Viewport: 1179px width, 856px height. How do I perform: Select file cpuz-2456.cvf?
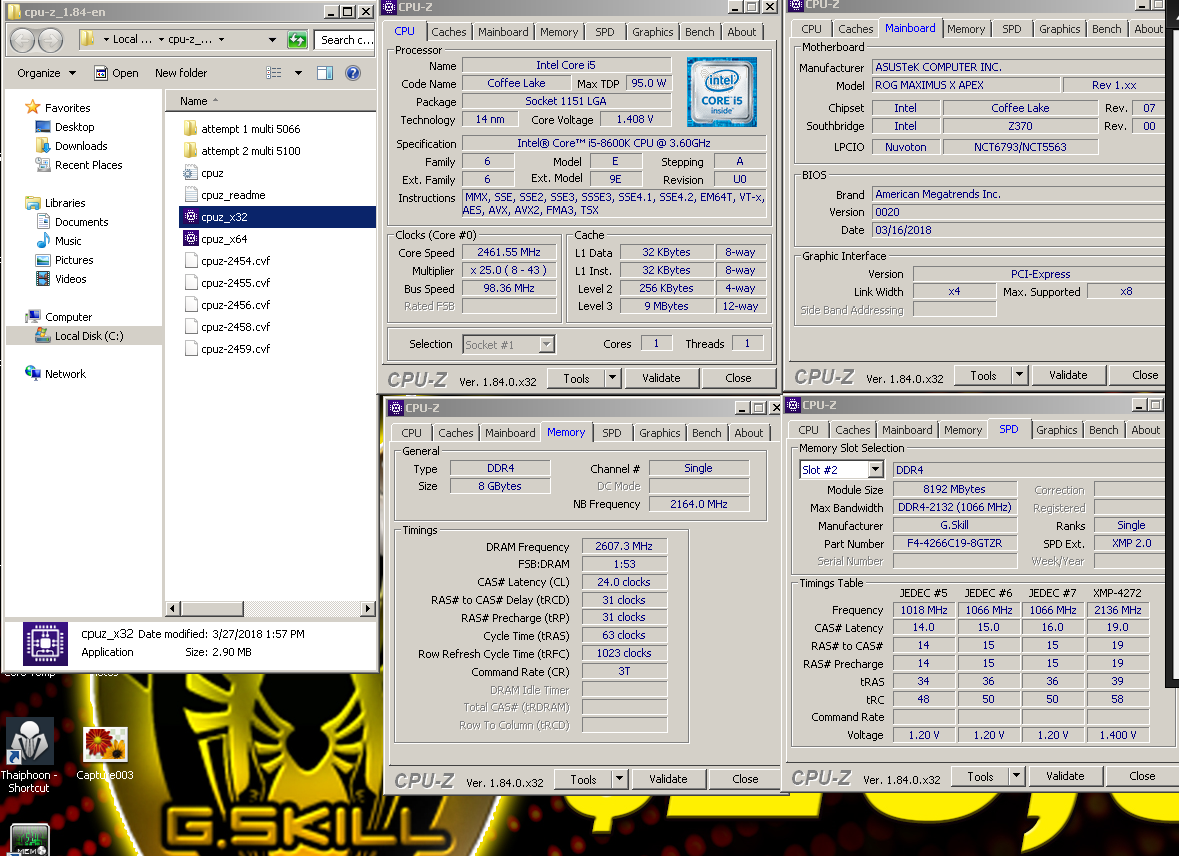(227, 305)
